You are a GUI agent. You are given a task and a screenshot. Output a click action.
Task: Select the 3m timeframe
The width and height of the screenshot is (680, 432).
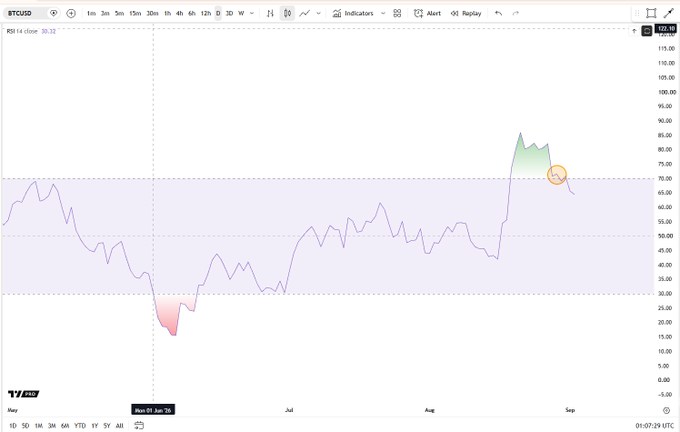coord(105,13)
